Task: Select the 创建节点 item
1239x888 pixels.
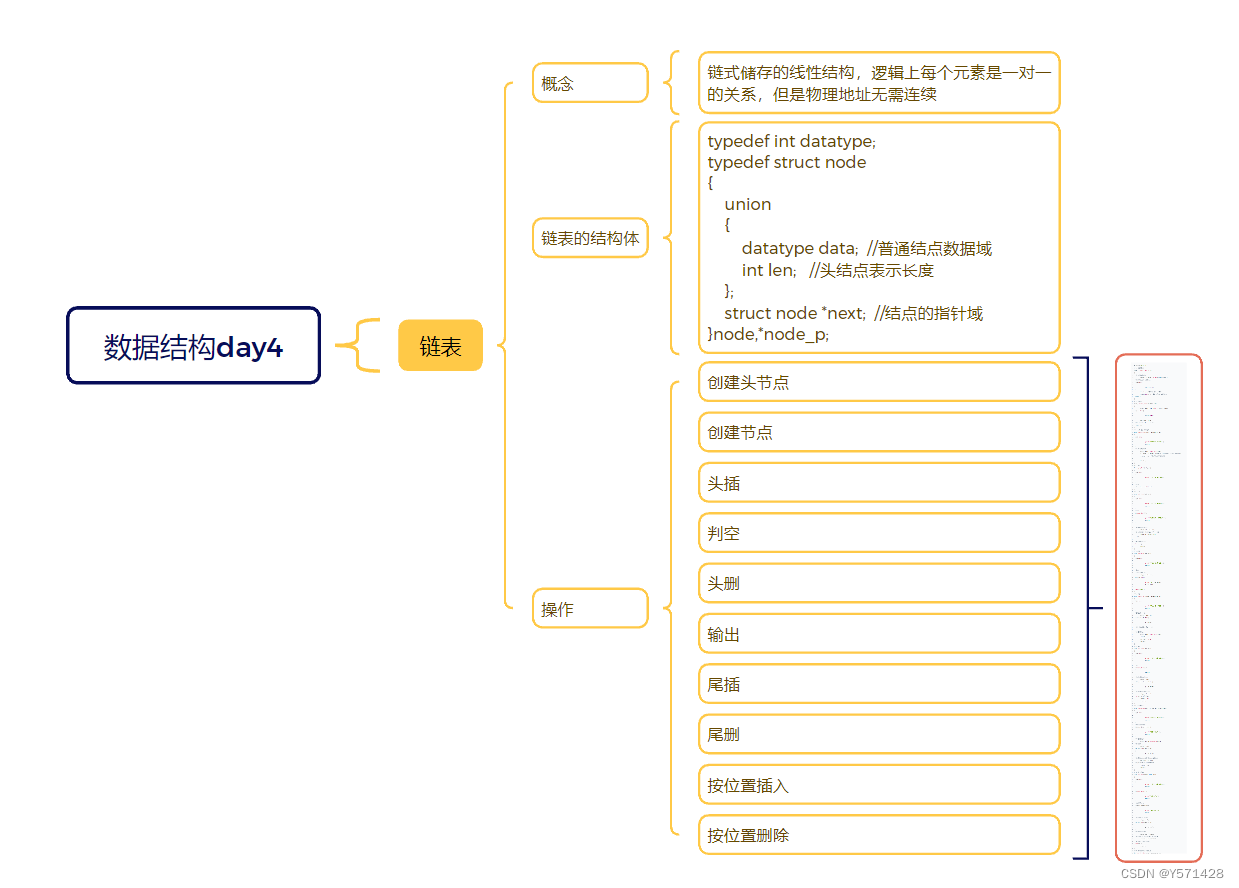Action: 879,432
